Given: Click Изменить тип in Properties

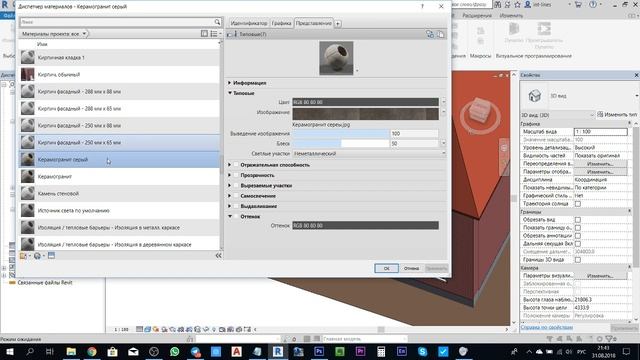Looking at the screenshot, I should [x=617, y=115].
